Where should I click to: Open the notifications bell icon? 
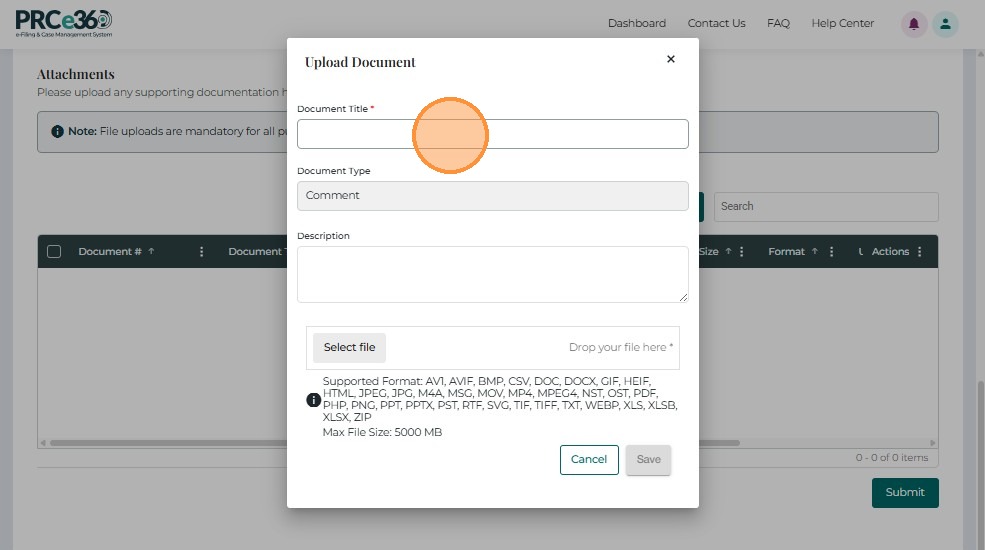click(x=914, y=24)
